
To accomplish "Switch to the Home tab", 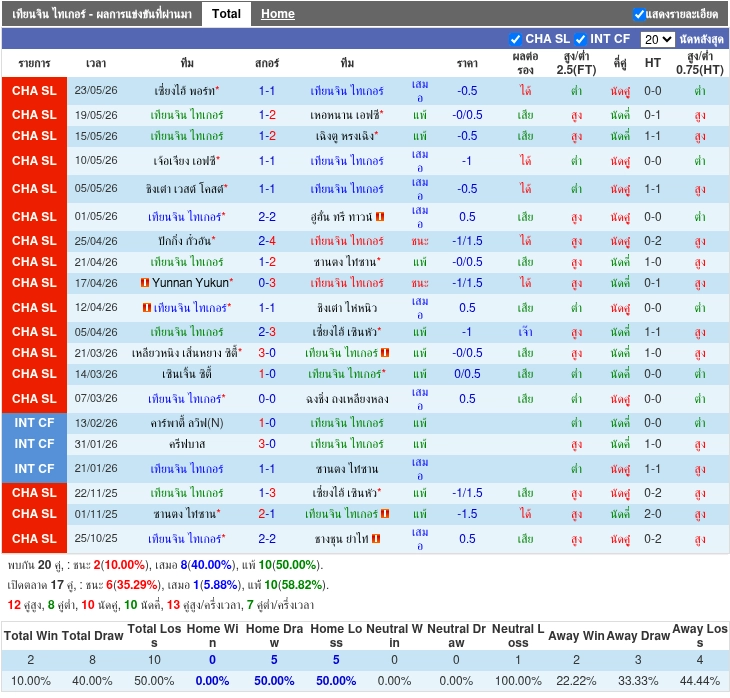I will tap(277, 14).
